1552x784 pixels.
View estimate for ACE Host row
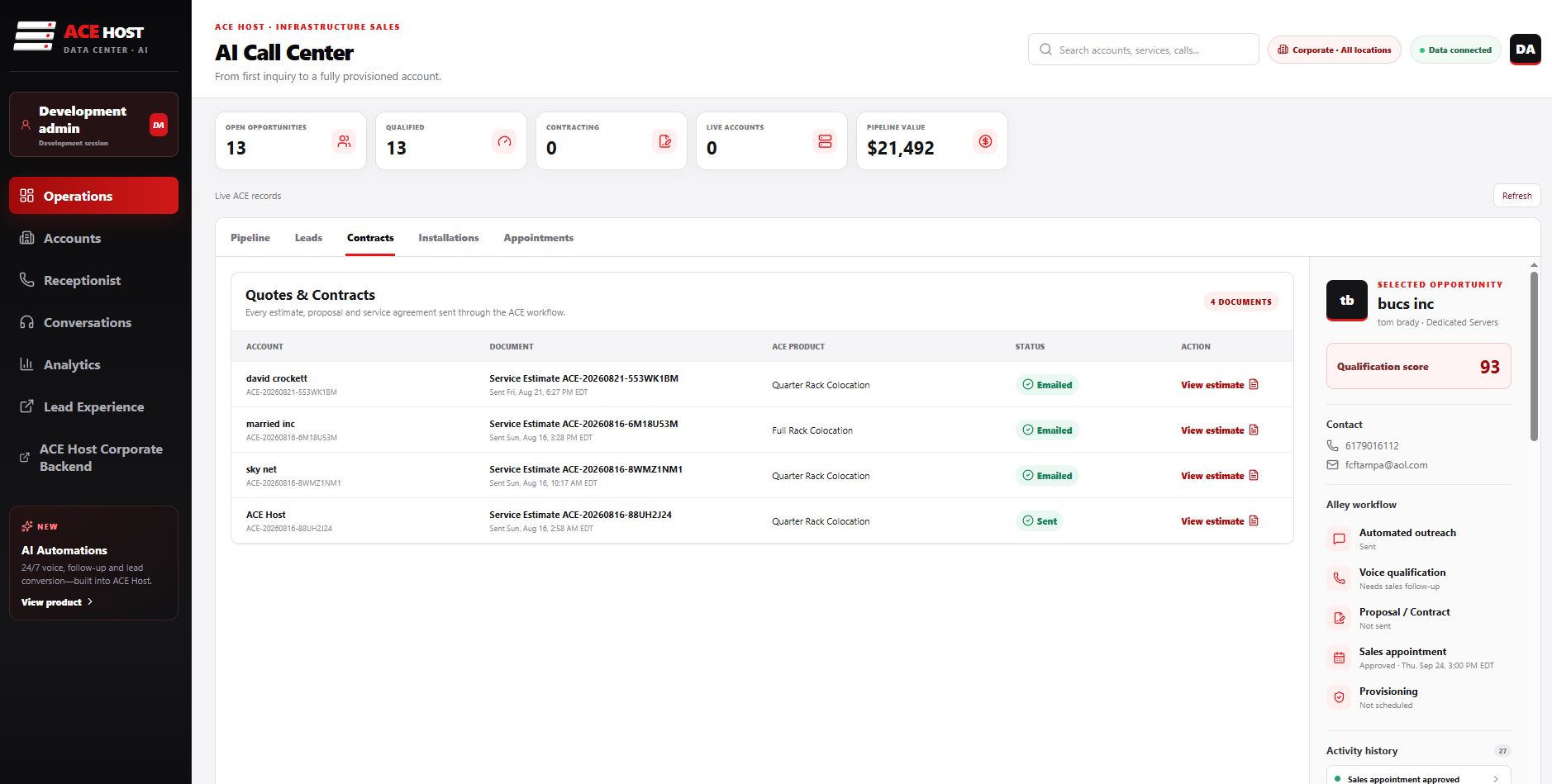point(1219,521)
